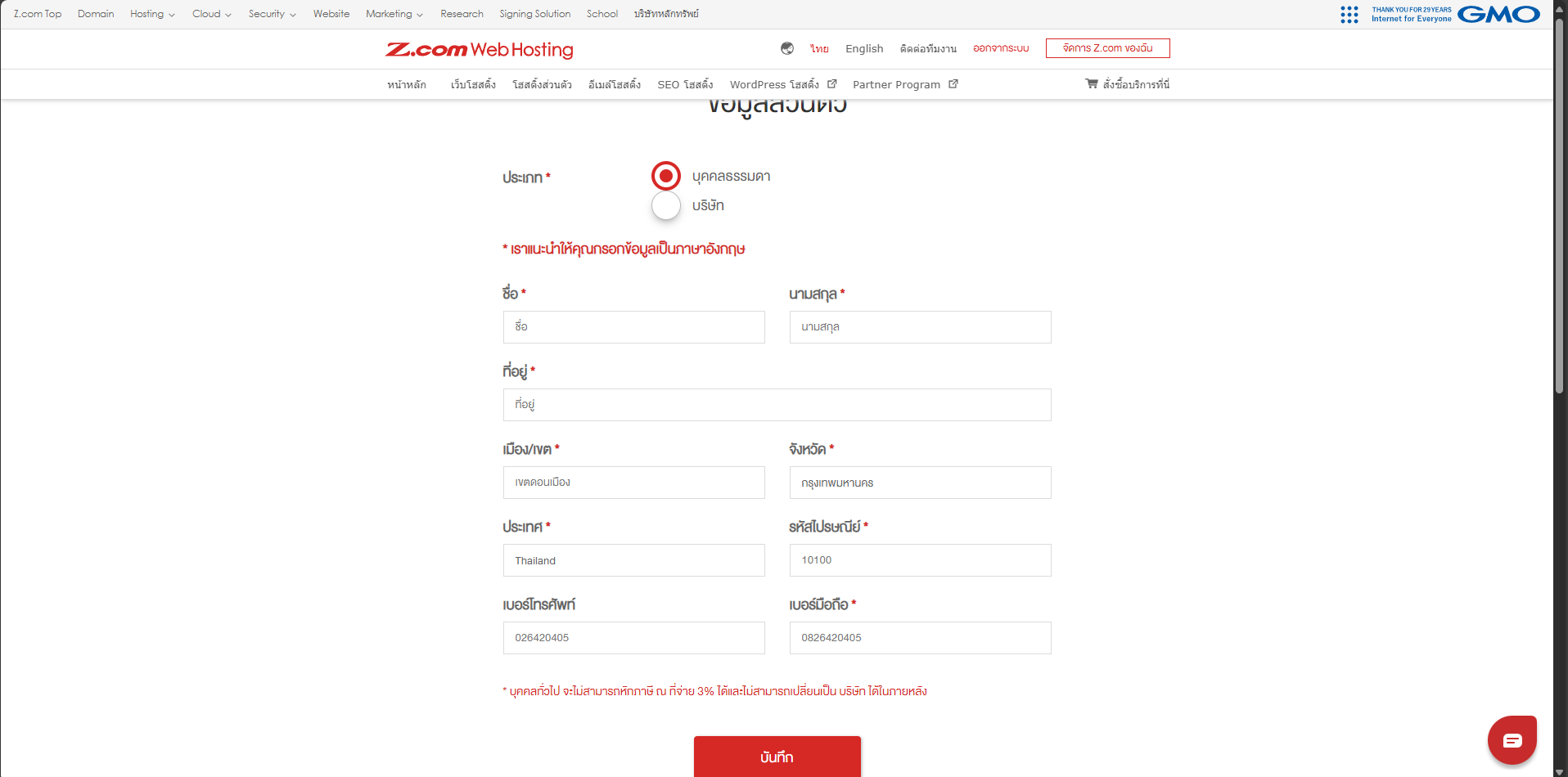The image size is (1568, 777).
Task: Expand the Marketing top menu
Action: (x=394, y=14)
